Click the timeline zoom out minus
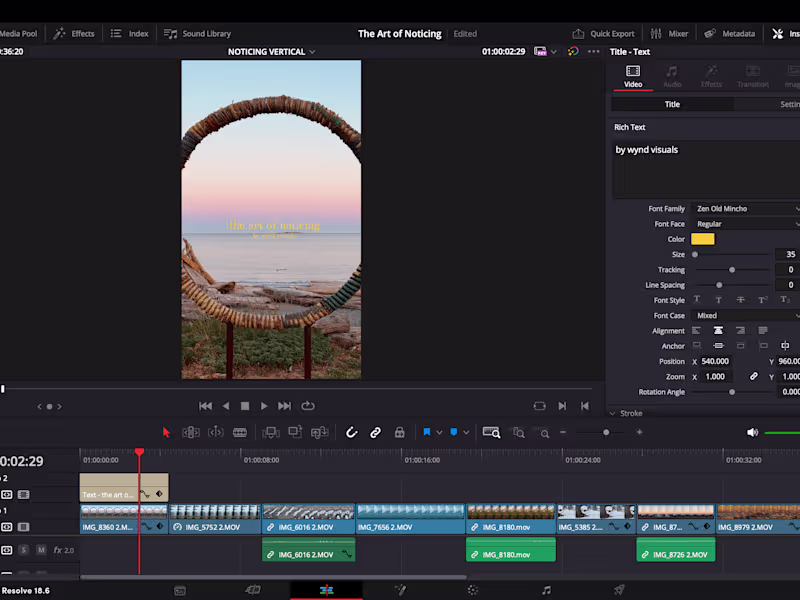The height and width of the screenshot is (600, 800). (x=563, y=432)
